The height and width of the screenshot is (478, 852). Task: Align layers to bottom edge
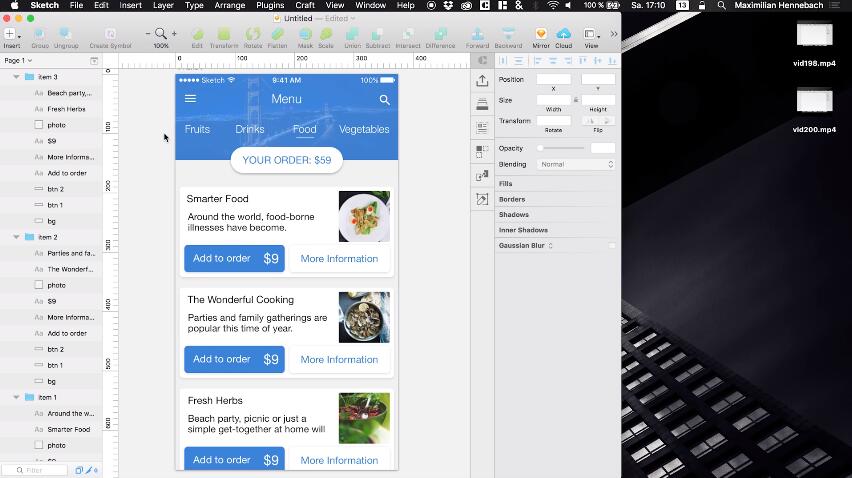(x=612, y=60)
